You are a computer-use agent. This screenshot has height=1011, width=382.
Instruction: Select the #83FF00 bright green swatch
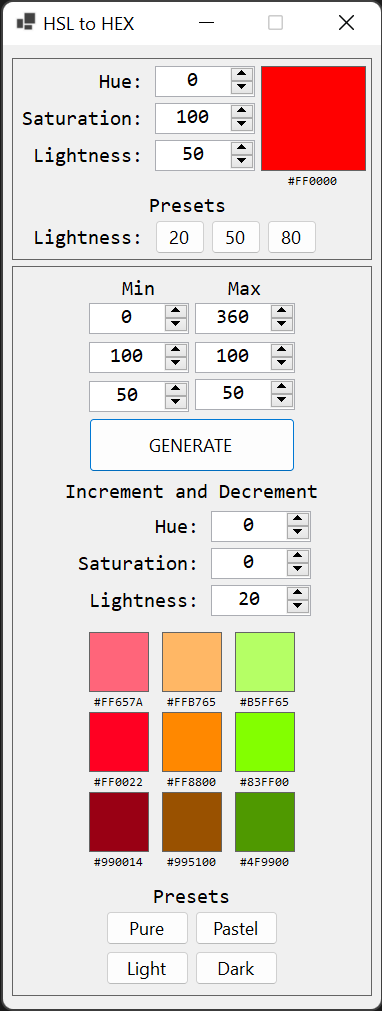pos(265,741)
